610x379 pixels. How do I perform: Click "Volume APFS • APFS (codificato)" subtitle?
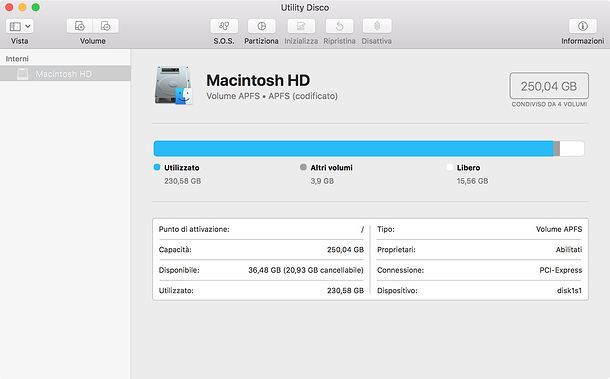(x=272, y=96)
